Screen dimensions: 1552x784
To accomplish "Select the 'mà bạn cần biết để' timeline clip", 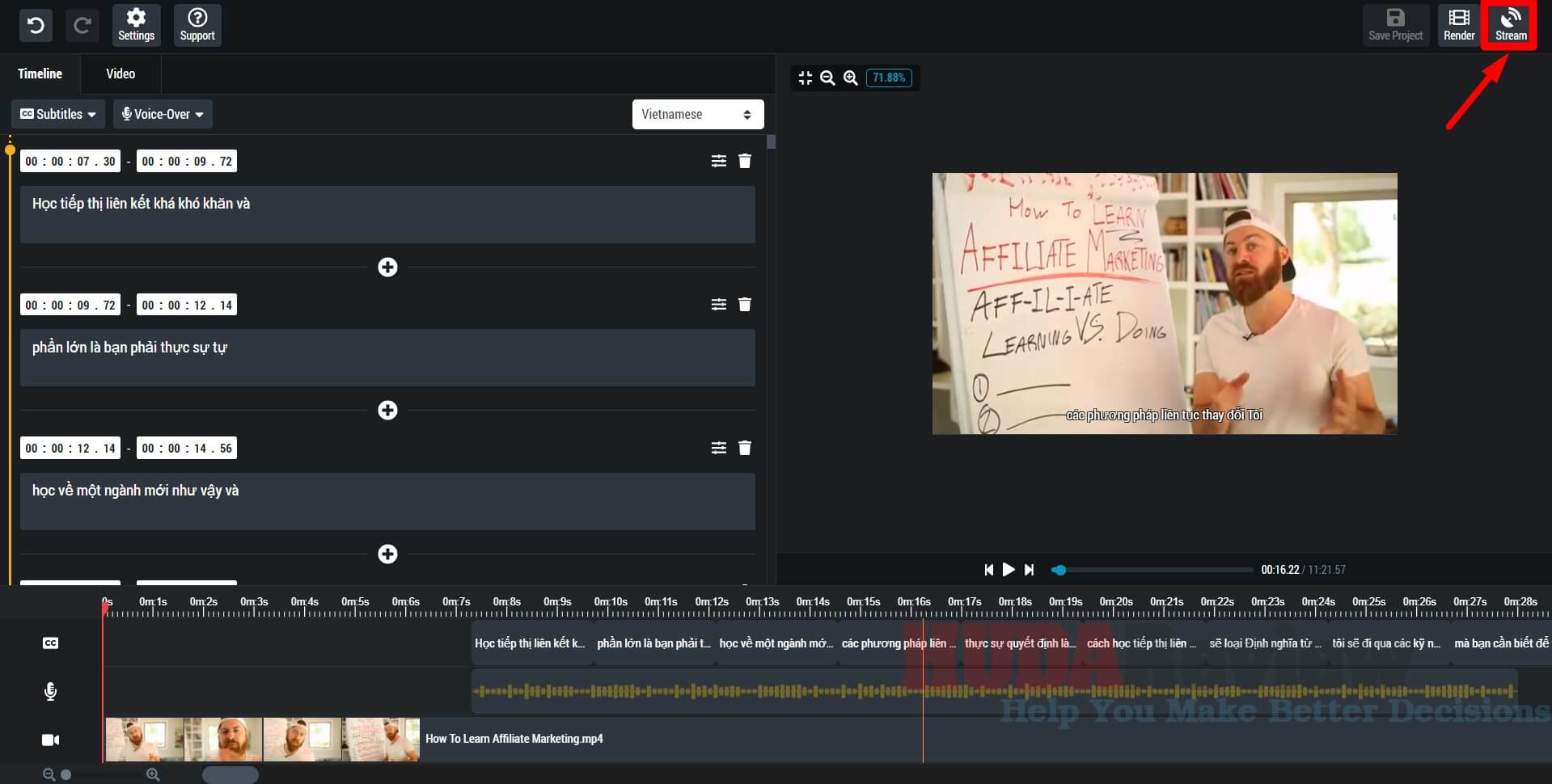I will 1502,643.
